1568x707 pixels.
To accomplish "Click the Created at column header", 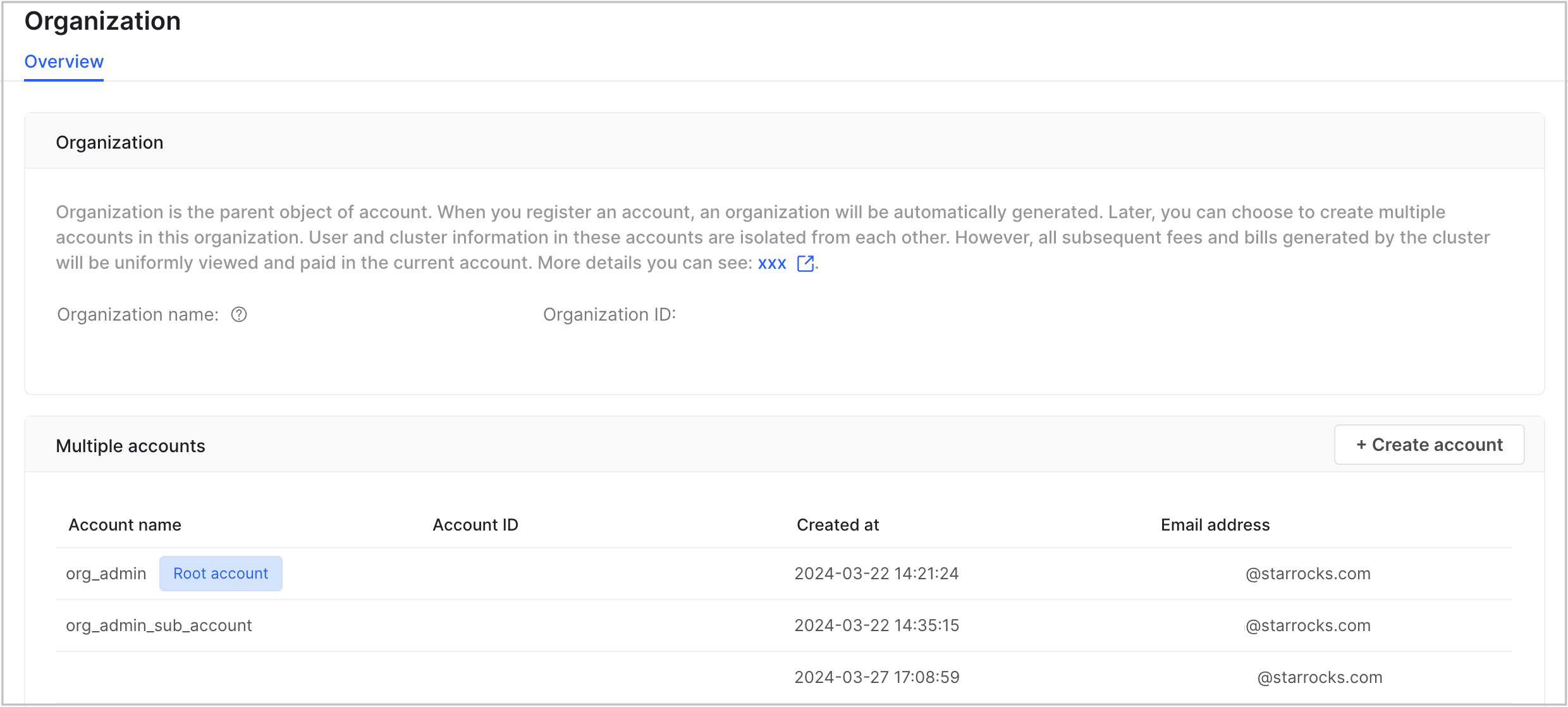I will (838, 525).
